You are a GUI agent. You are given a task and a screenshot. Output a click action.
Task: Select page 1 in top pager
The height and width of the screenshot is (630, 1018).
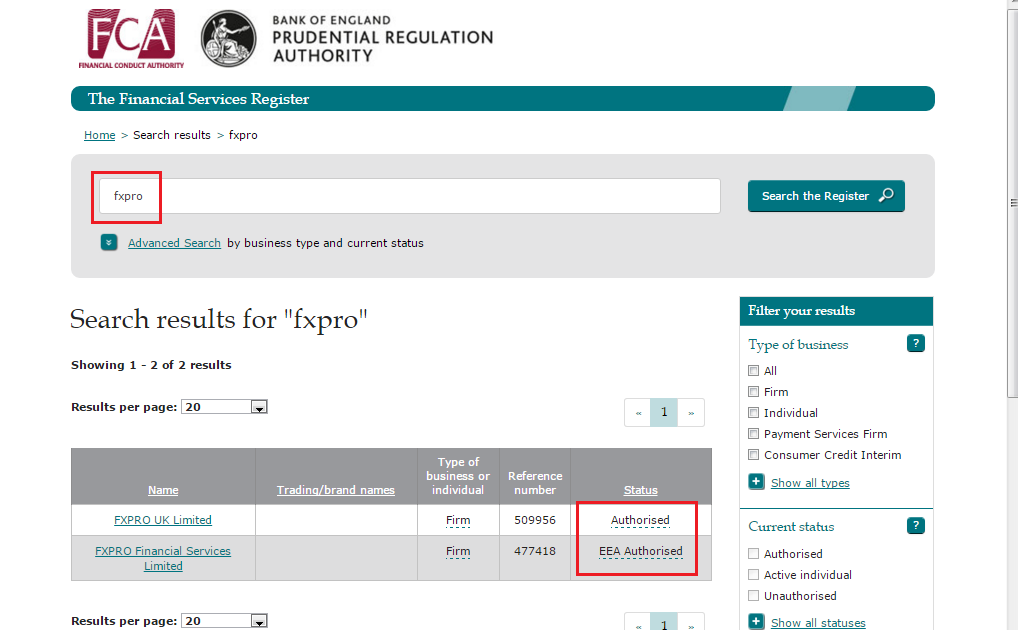point(664,412)
